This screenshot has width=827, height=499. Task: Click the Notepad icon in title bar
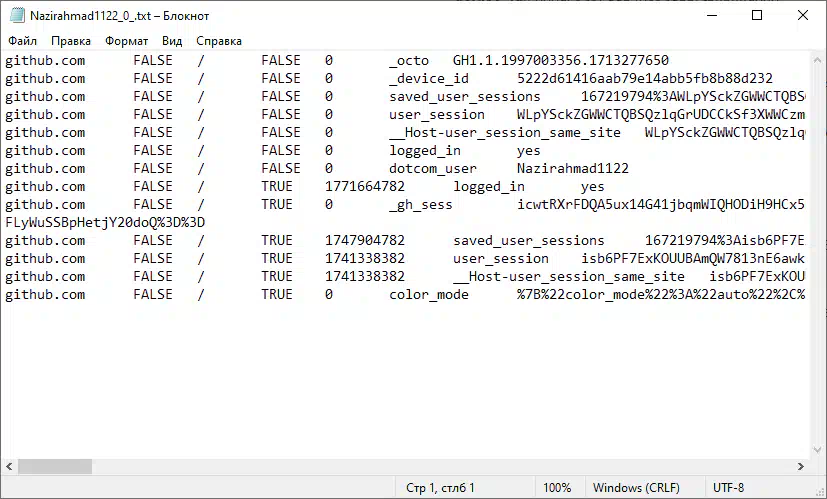pyautogui.click(x=17, y=16)
